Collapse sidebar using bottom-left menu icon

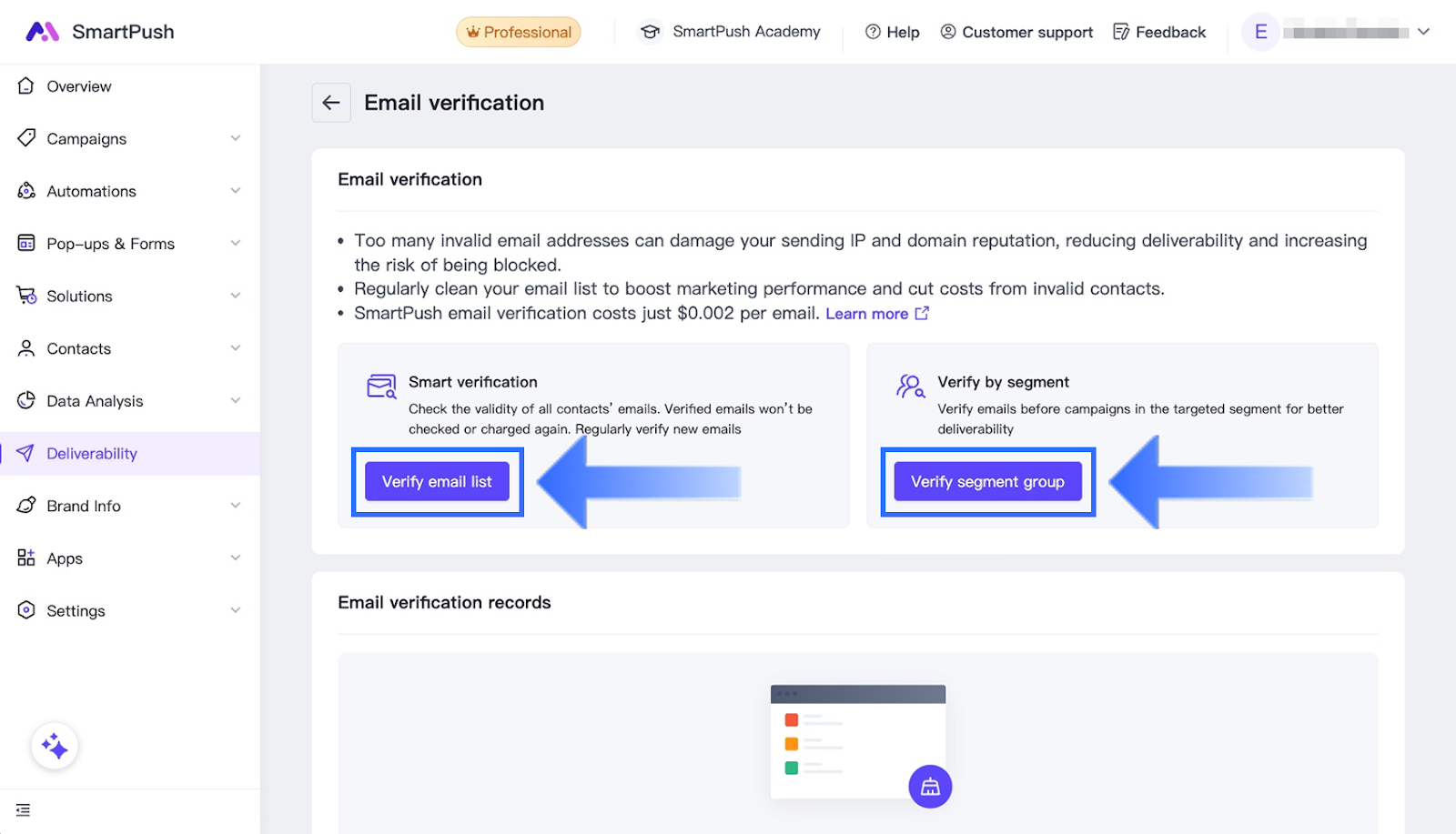[24, 809]
